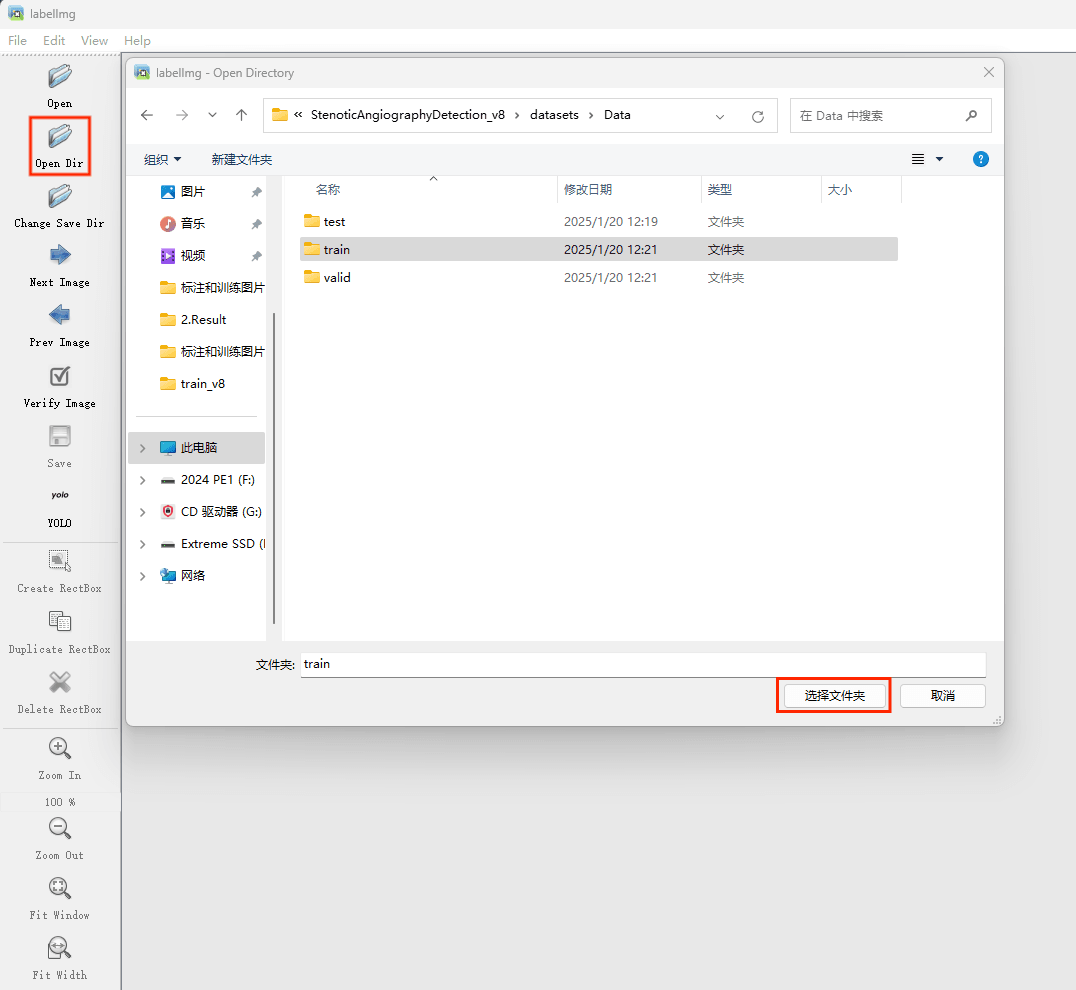Click the Change Save Dir icon
This screenshot has width=1076, height=990.
pyautogui.click(x=60, y=196)
